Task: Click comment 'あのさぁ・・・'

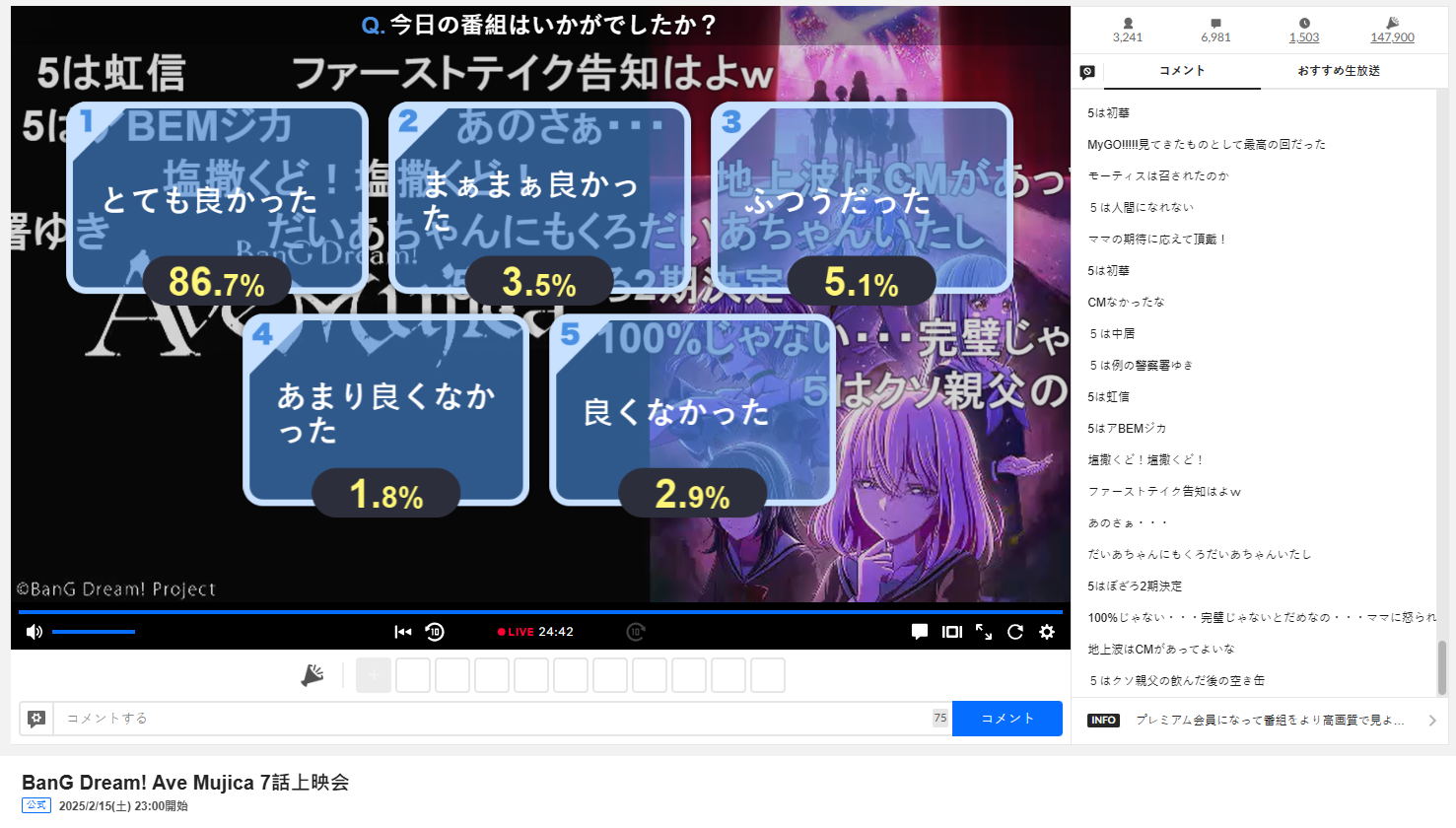Action: [x=1127, y=523]
